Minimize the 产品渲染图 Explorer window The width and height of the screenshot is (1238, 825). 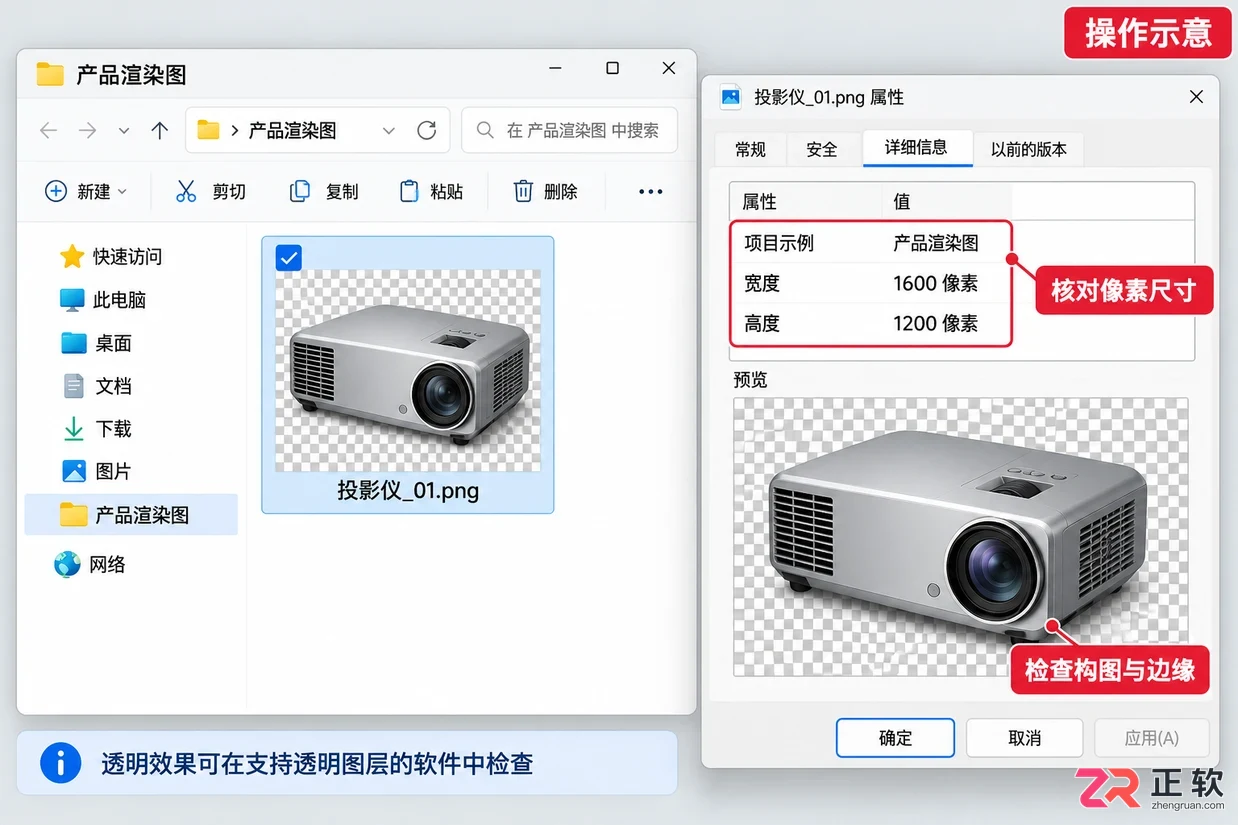click(x=556, y=68)
